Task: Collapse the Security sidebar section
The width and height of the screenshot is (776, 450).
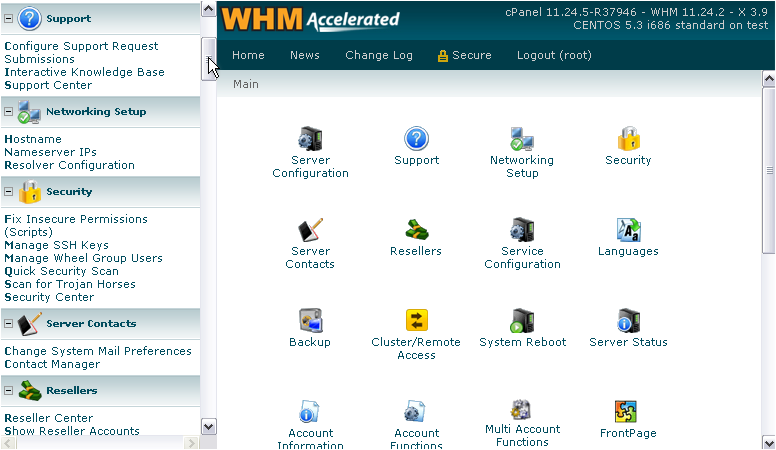Action: 9,191
